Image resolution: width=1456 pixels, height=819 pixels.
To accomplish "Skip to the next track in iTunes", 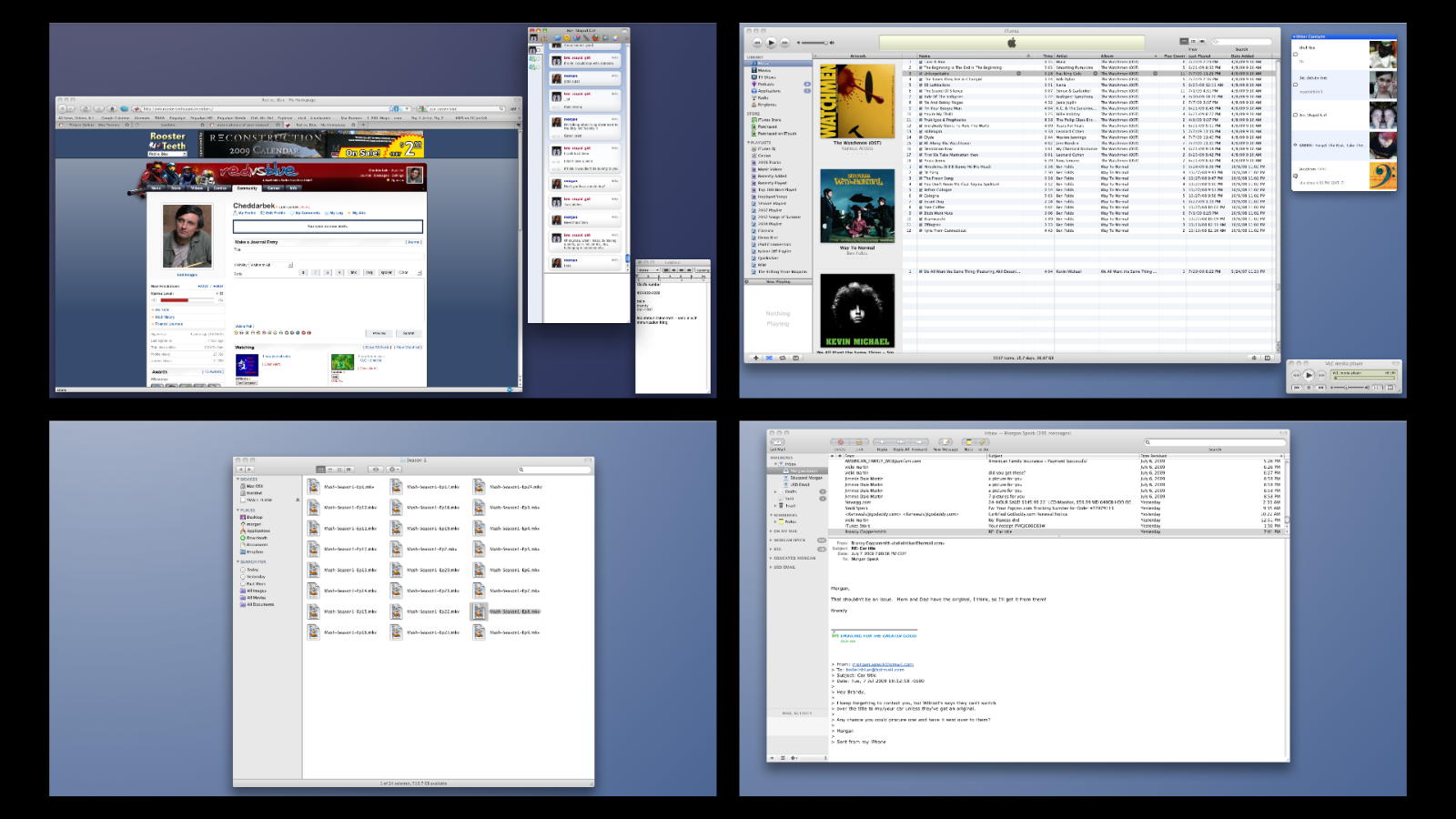I will click(x=784, y=43).
